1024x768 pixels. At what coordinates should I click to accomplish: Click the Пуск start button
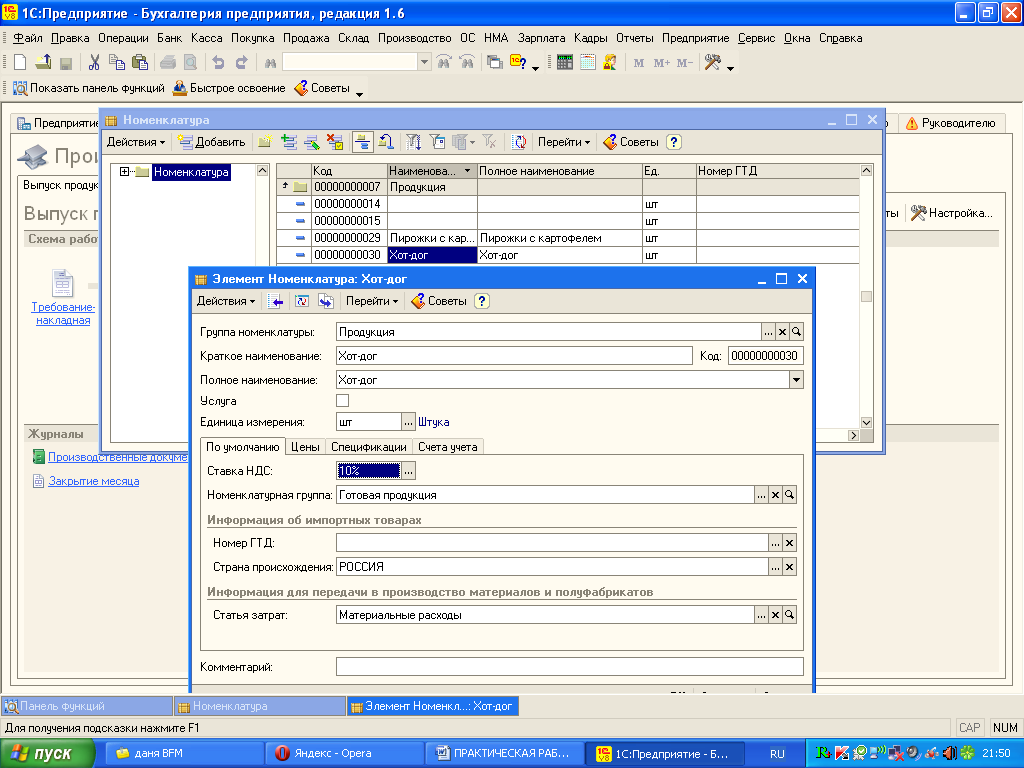[46, 754]
